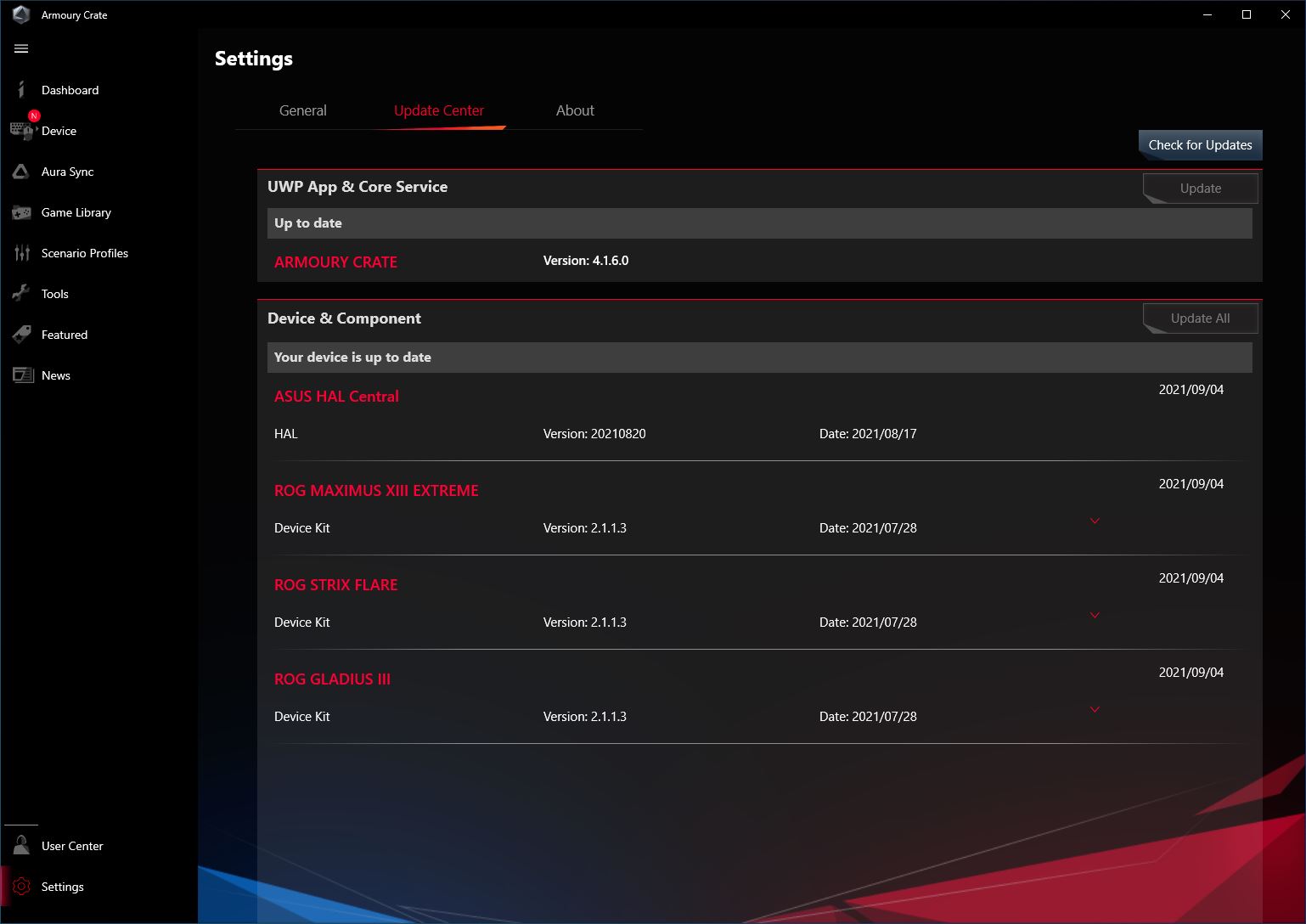This screenshot has width=1306, height=924.
Task: Click the Aura Sync triangle icon
Action: [21, 172]
